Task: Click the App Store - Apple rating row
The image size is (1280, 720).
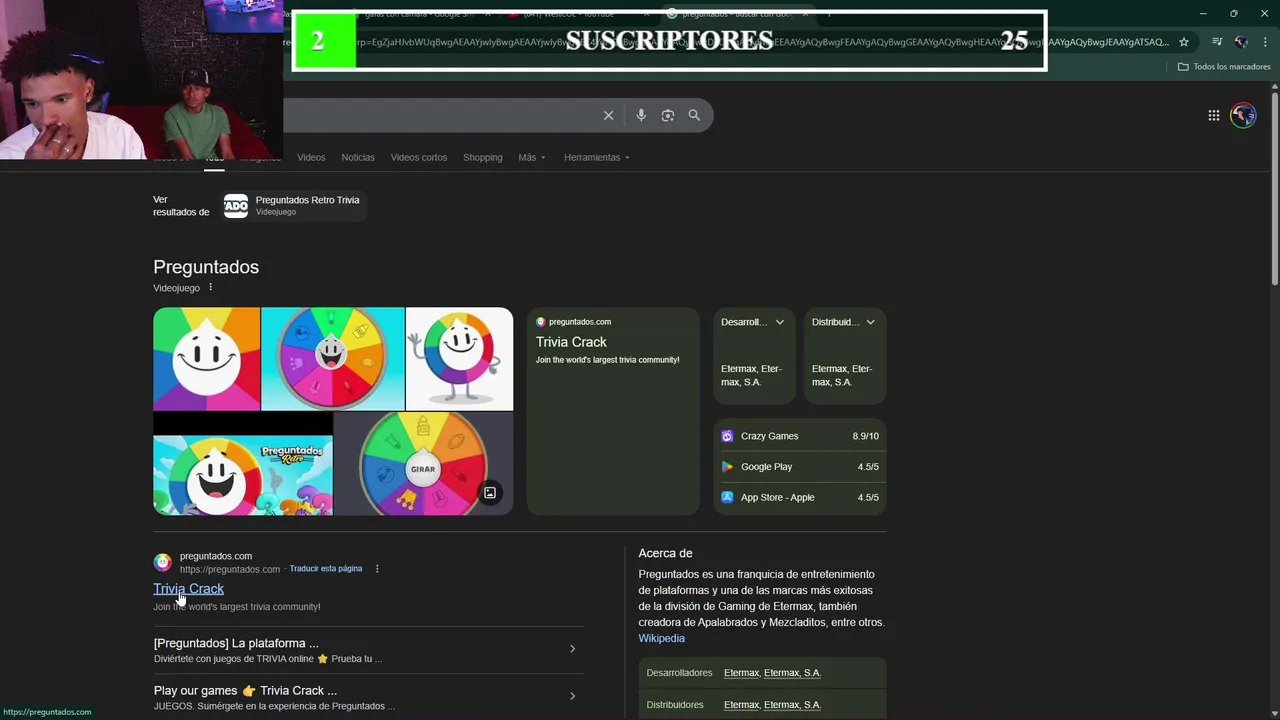Action: 800,497
